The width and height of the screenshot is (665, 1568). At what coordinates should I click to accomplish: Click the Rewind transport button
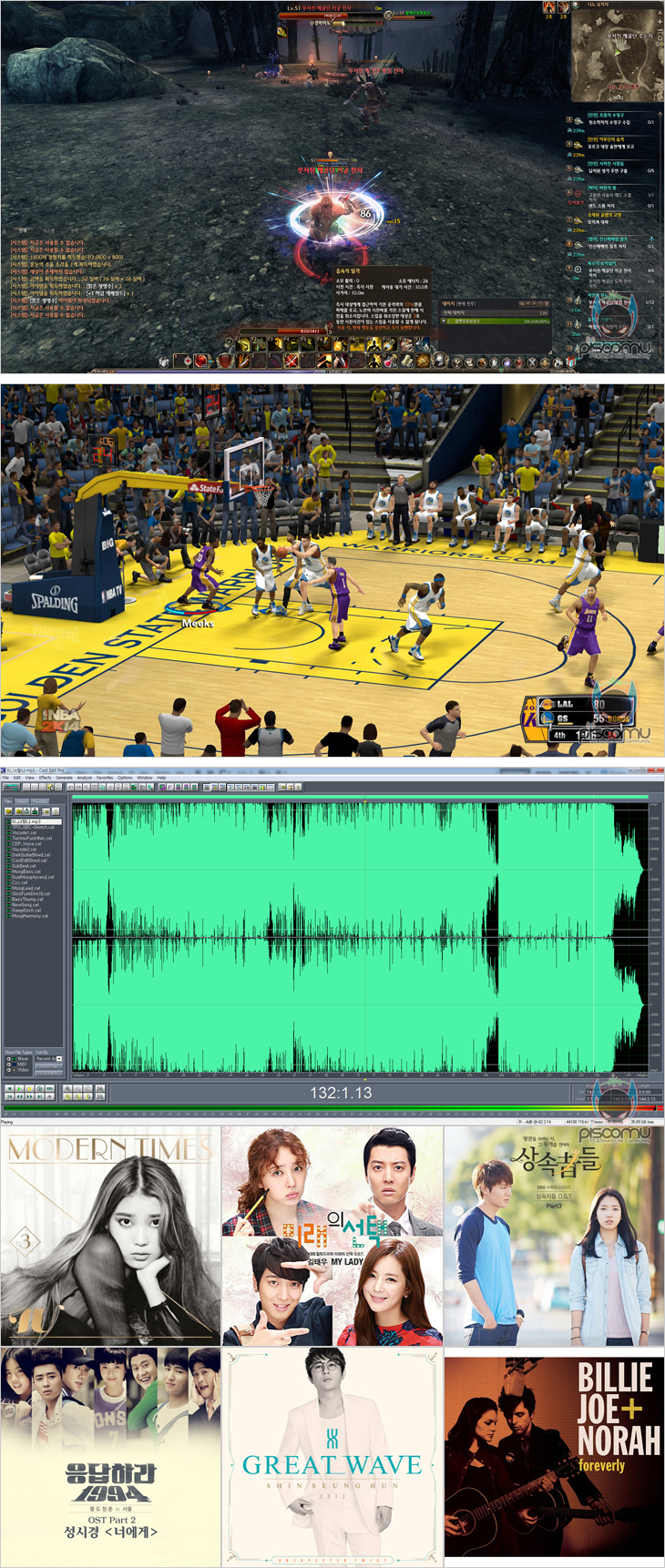coord(19,1096)
